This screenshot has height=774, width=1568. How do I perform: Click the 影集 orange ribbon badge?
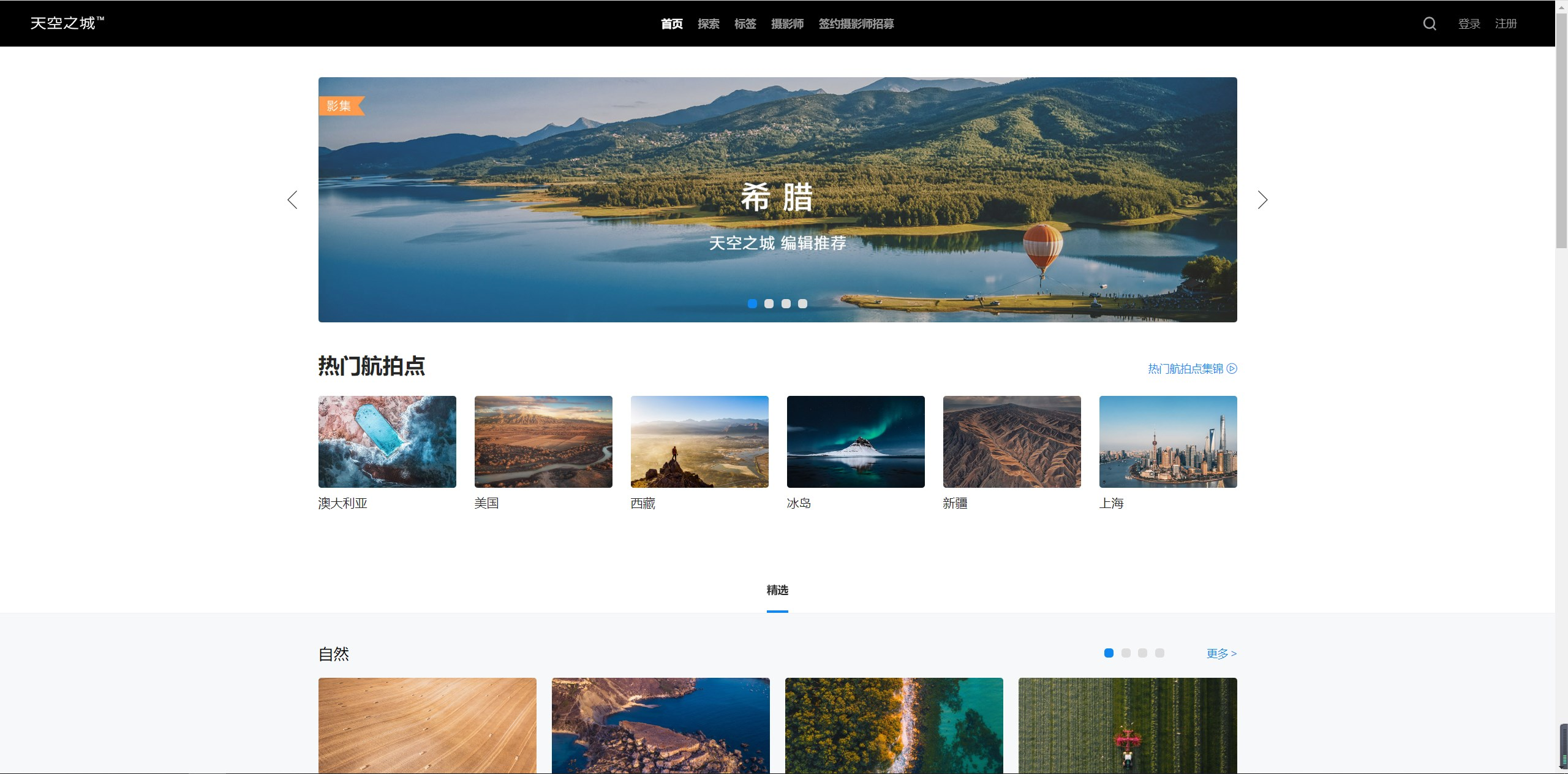point(340,105)
